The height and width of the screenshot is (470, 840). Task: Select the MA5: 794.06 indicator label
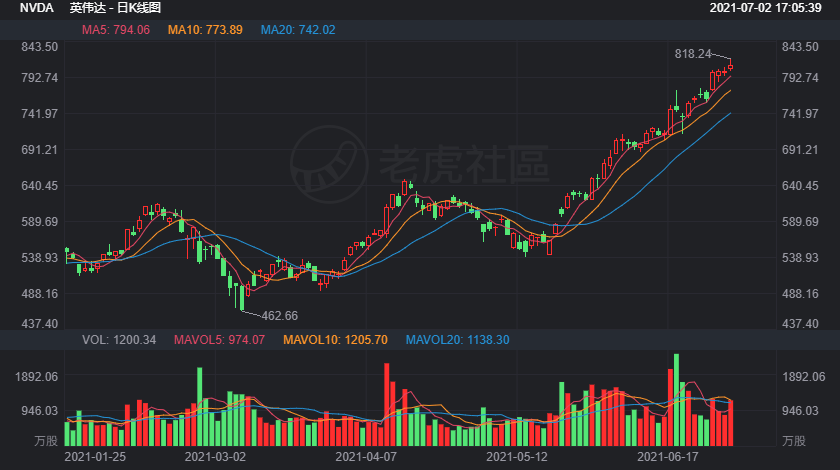point(116,30)
